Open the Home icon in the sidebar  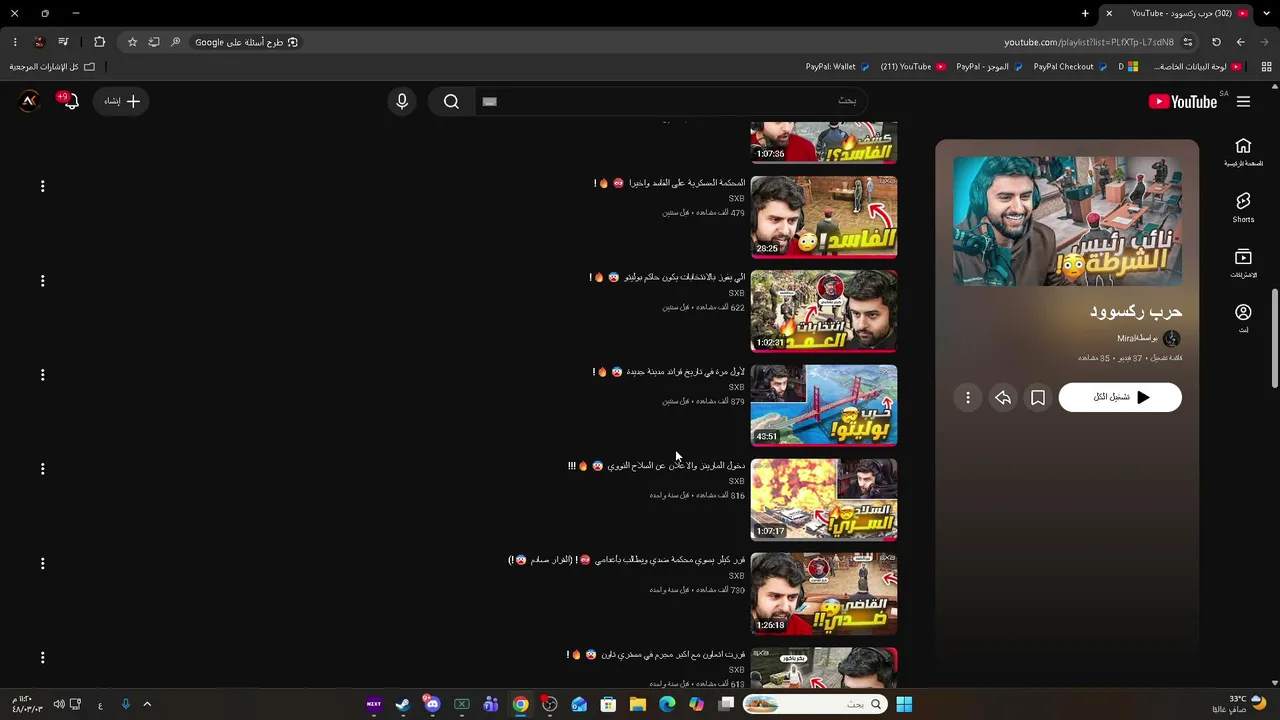click(1243, 152)
